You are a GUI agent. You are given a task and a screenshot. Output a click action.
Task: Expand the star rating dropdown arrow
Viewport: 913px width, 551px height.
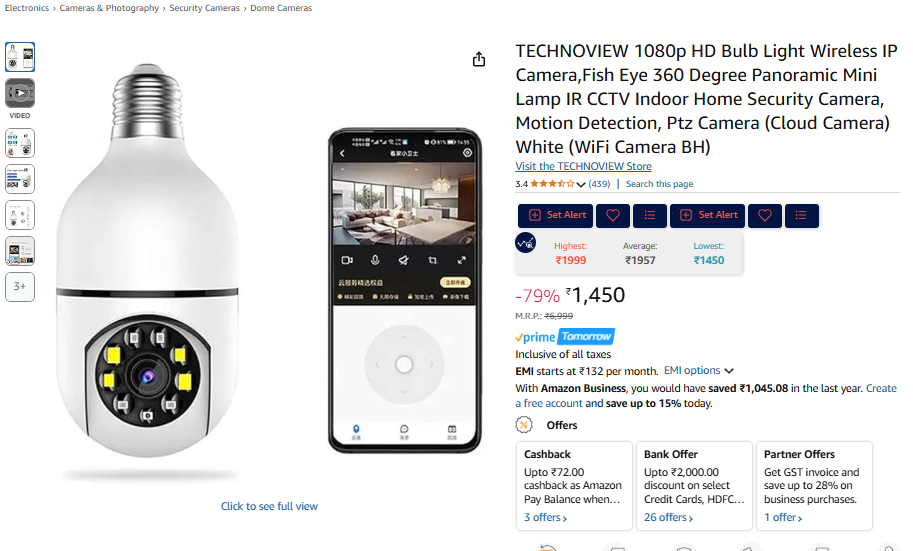point(581,185)
